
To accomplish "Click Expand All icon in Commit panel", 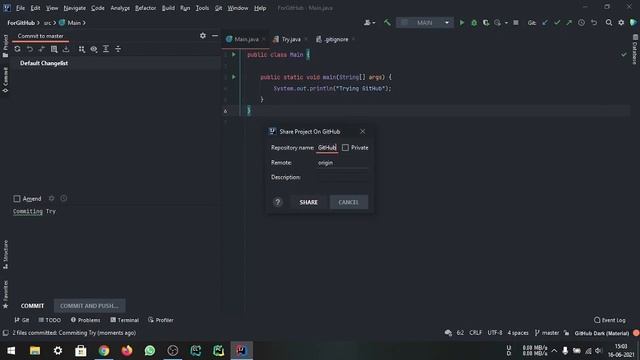I will pyautogui.click(x=106, y=49).
